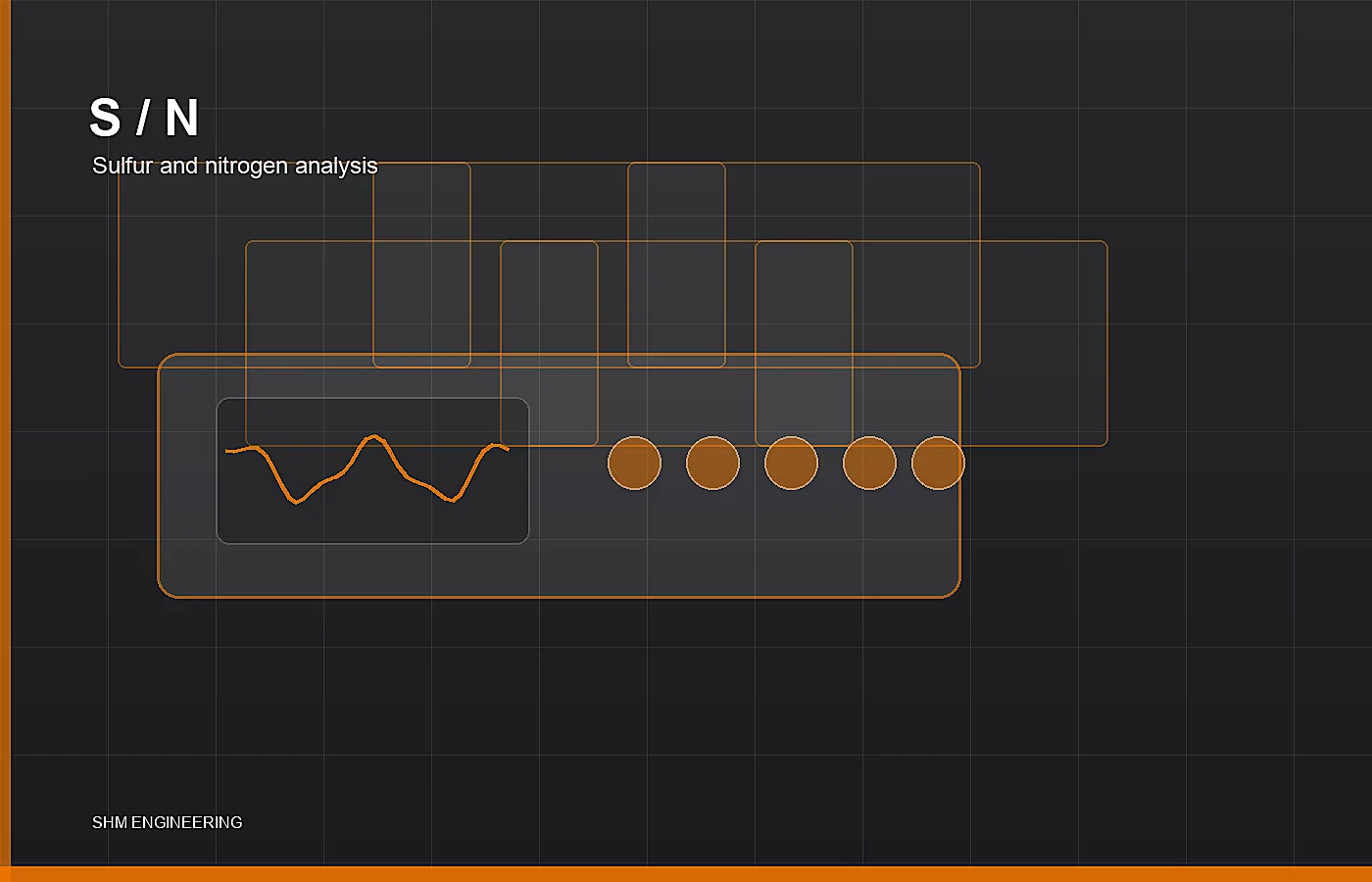Viewport: 1372px width, 882px height.
Task: Click the "SHM ENGINEERING" footer text
Action: point(168,822)
